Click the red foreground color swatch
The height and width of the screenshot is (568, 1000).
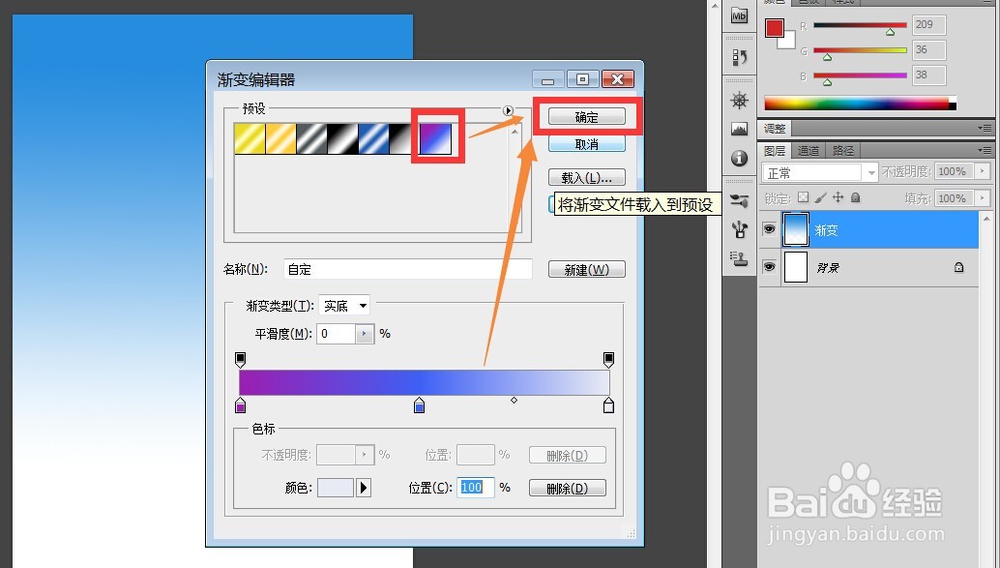pyautogui.click(x=774, y=28)
